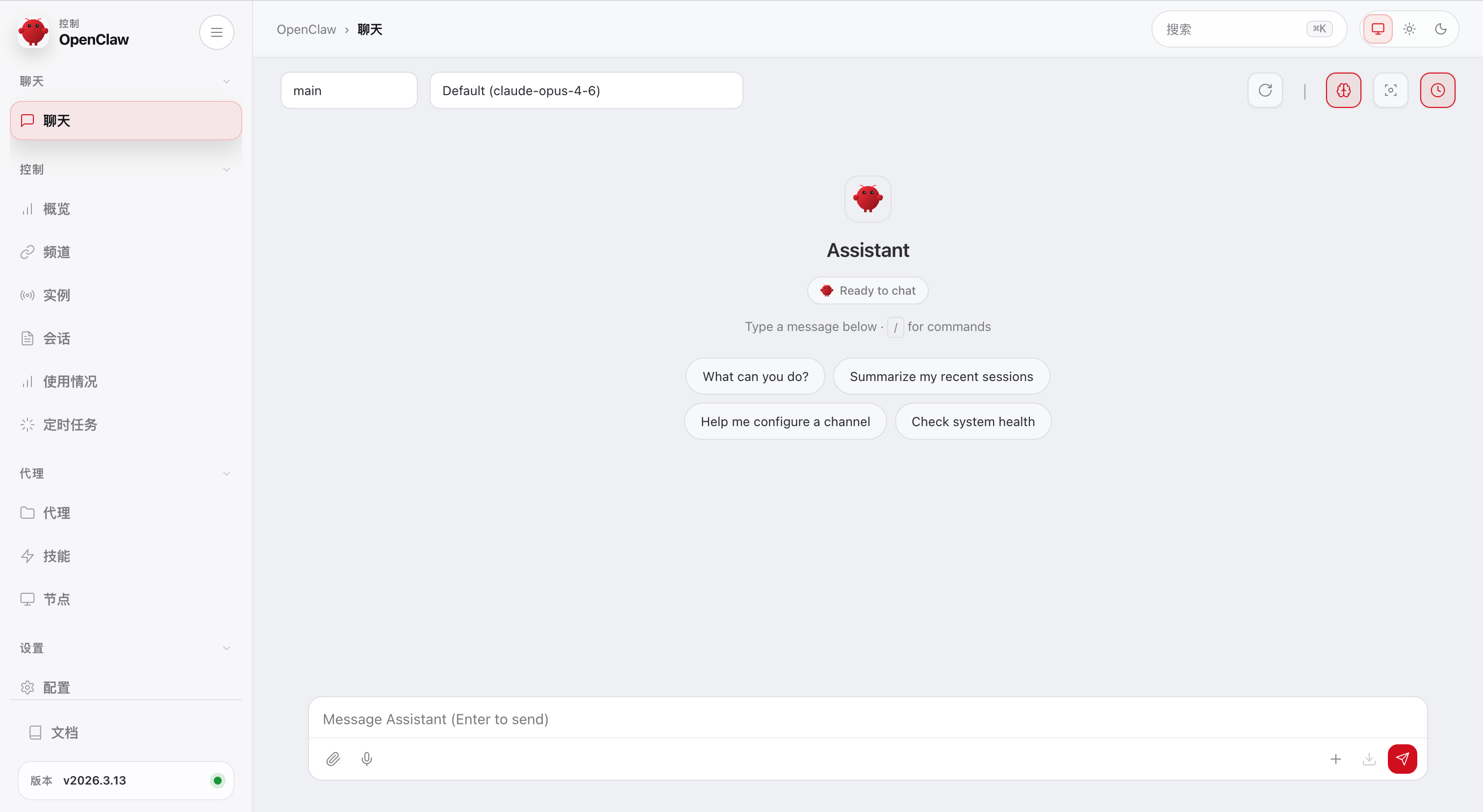1483x812 pixels.
Task: Click Summarize my recent sessions suggestion
Action: coord(941,377)
